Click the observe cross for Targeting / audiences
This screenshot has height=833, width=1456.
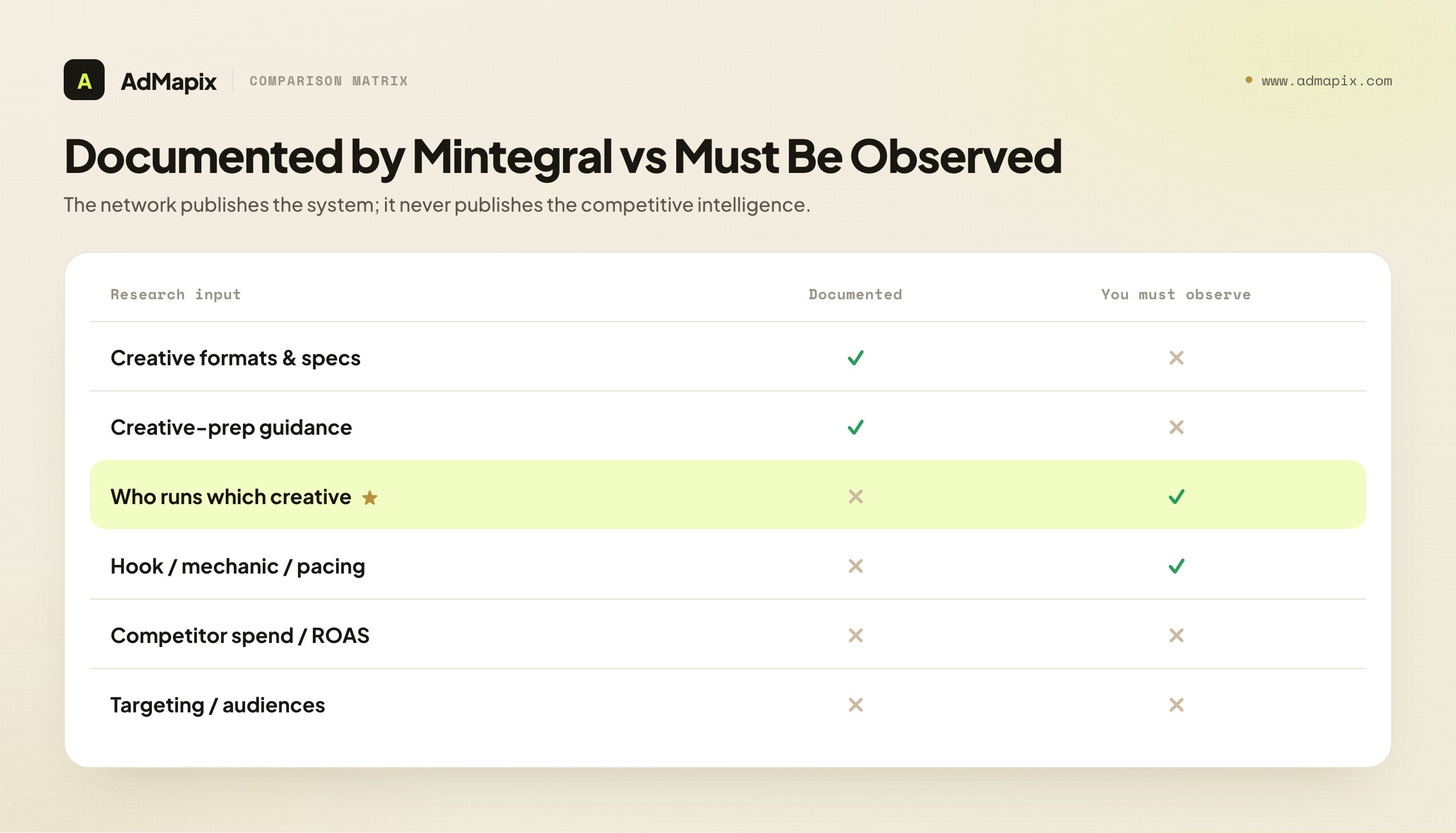(x=1176, y=705)
